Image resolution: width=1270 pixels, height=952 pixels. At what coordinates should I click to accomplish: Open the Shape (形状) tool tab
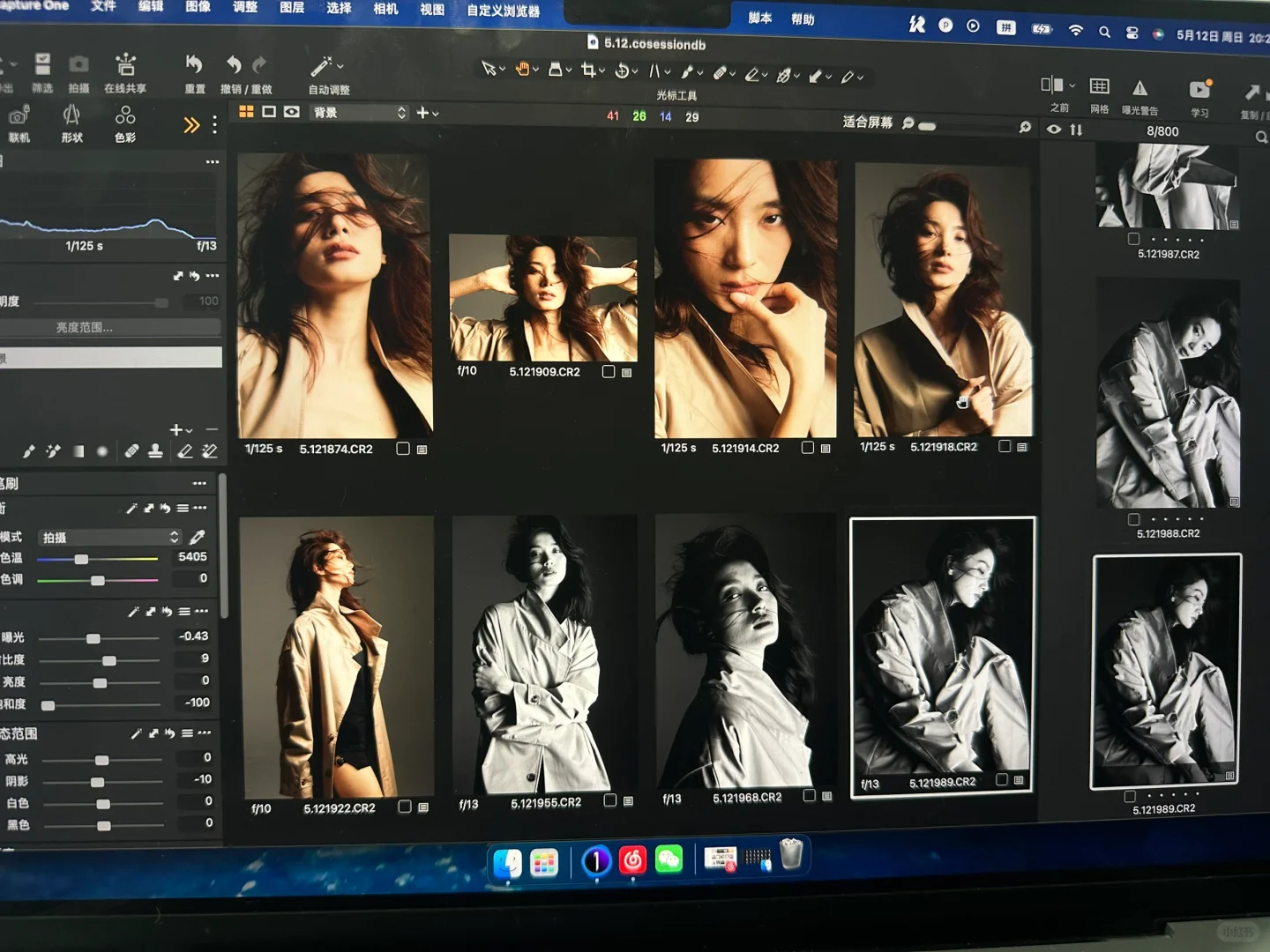[x=71, y=115]
